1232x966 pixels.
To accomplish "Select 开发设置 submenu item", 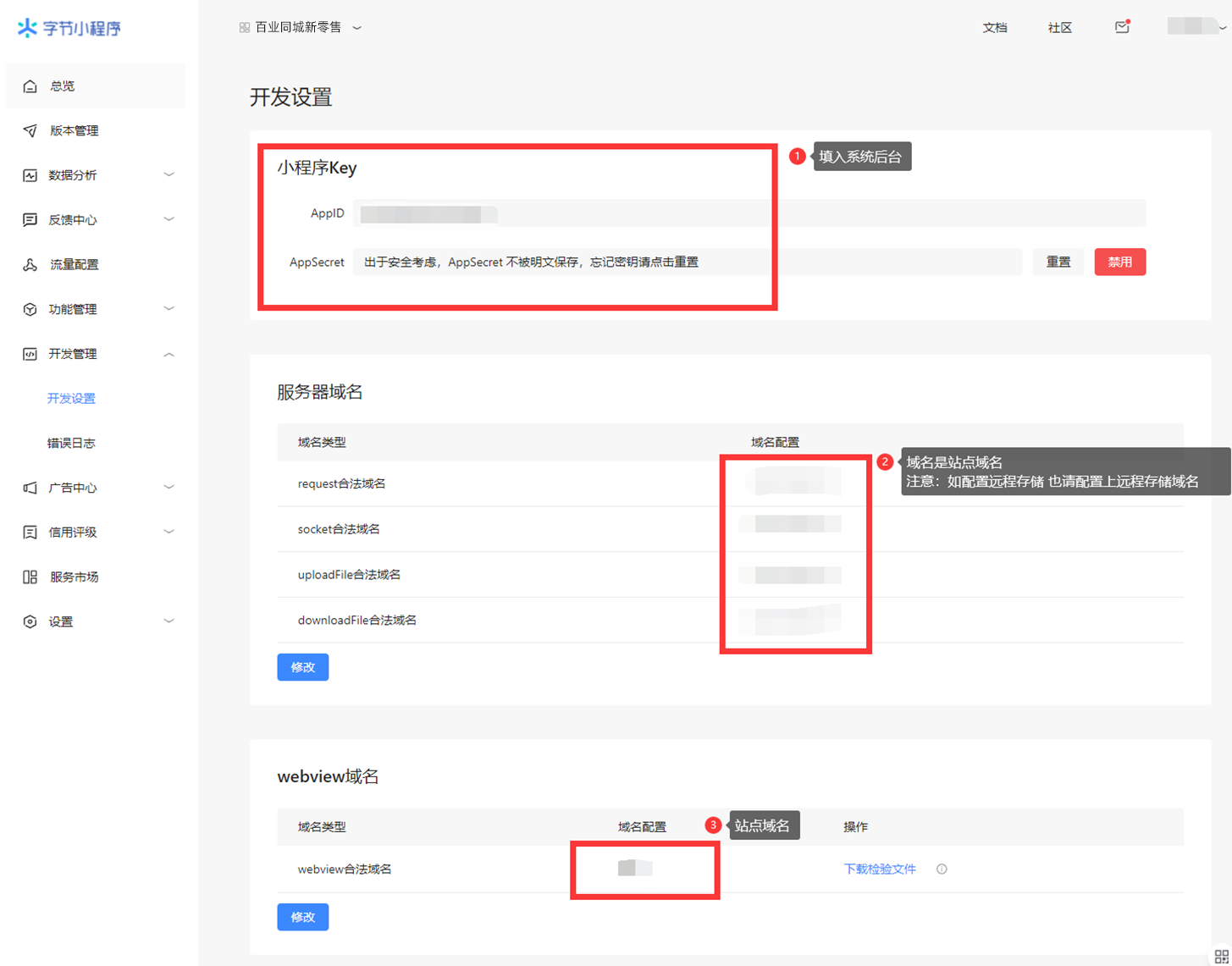I will coord(71,398).
